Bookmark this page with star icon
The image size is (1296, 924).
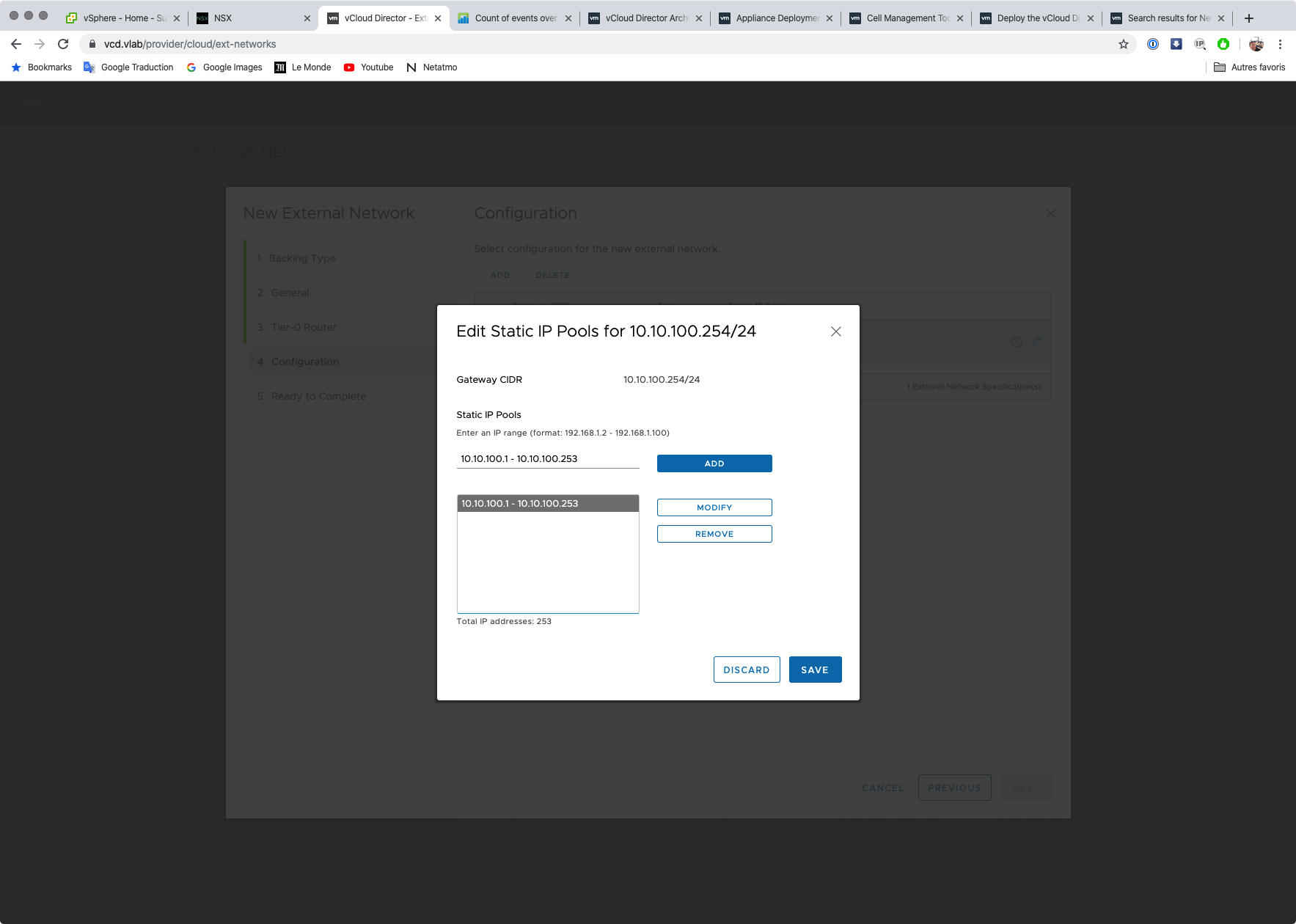1123,44
